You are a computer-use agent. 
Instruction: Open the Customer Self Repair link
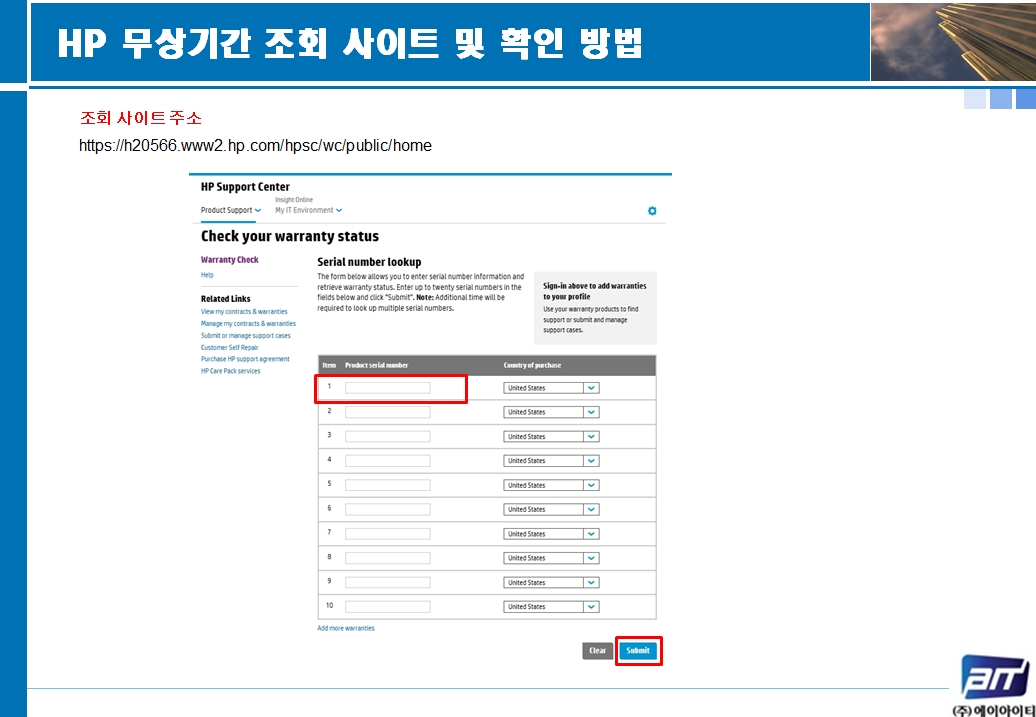coord(230,348)
